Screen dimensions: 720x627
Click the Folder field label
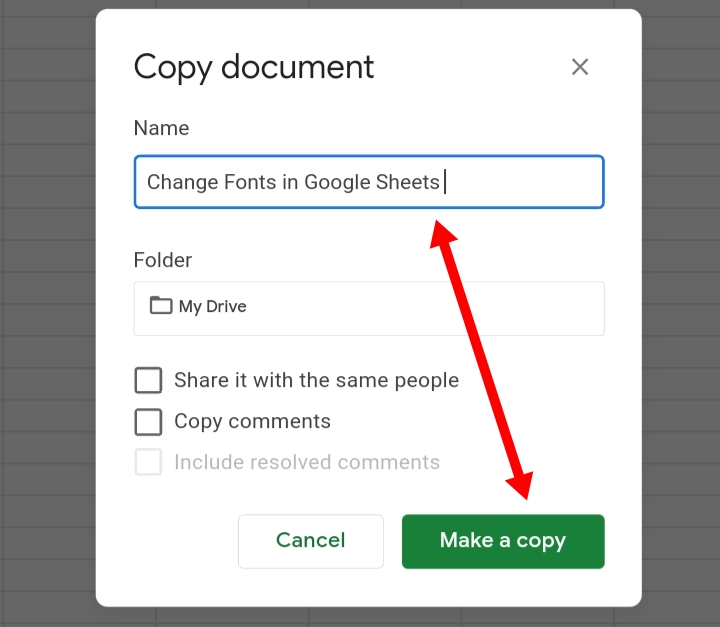pos(163,260)
